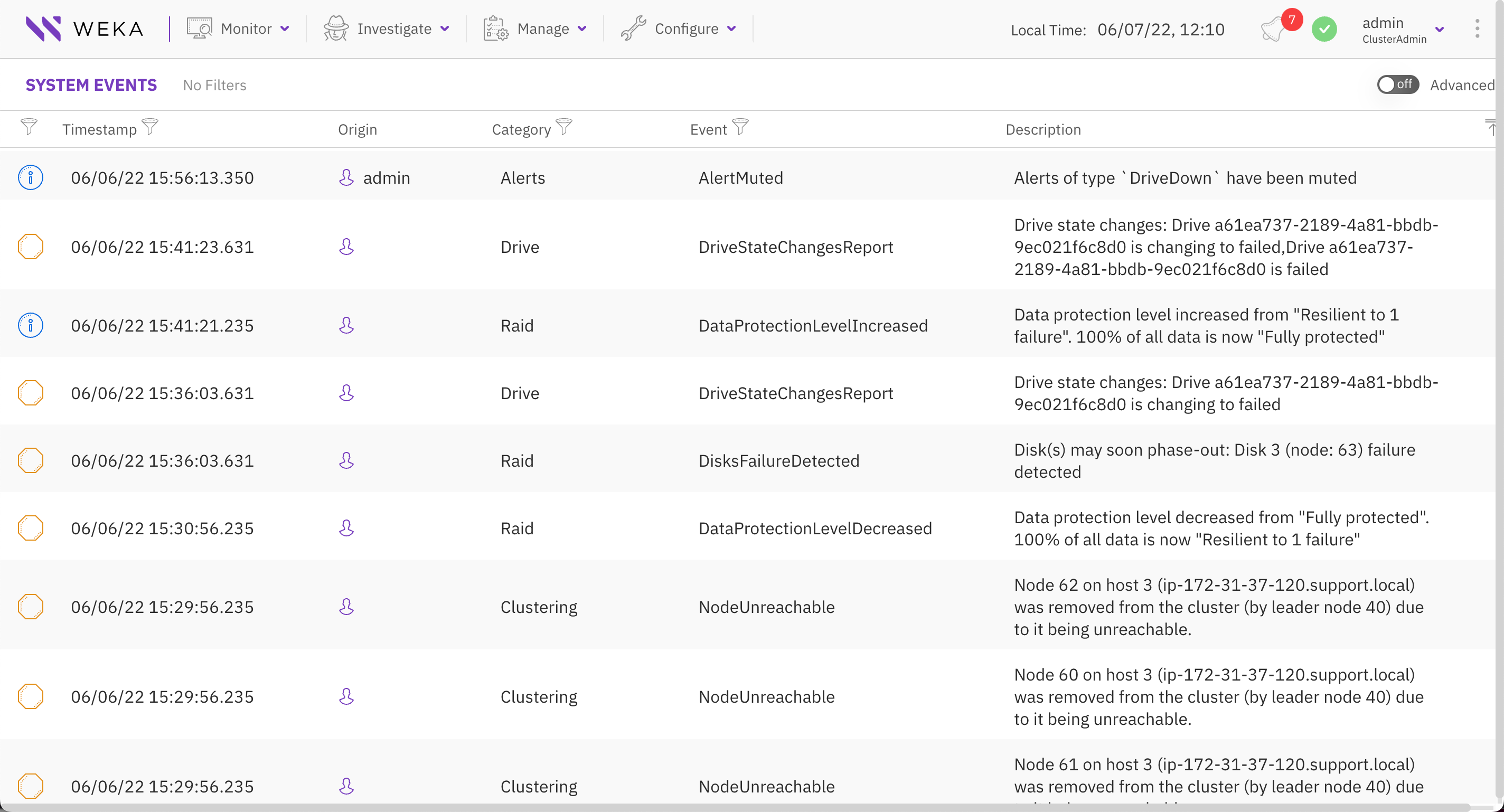
Task: Enable the Advanced events toggle
Action: click(1398, 84)
